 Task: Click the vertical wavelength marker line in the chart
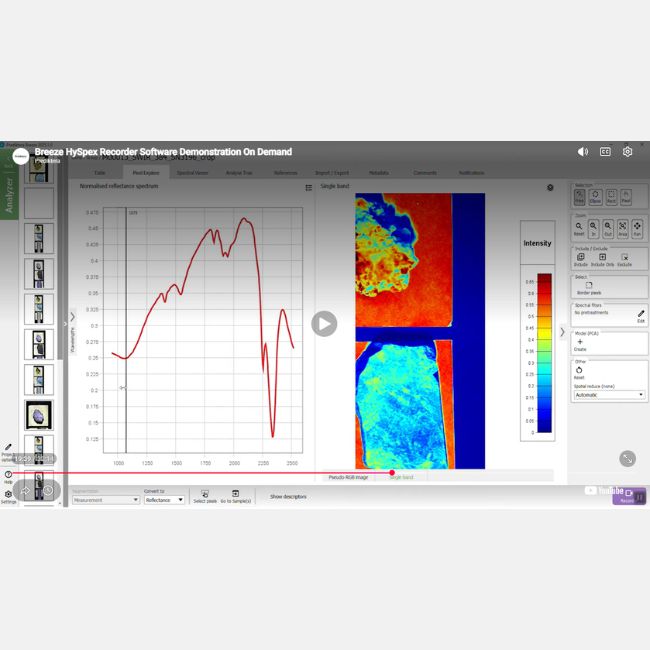coord(126,330)
